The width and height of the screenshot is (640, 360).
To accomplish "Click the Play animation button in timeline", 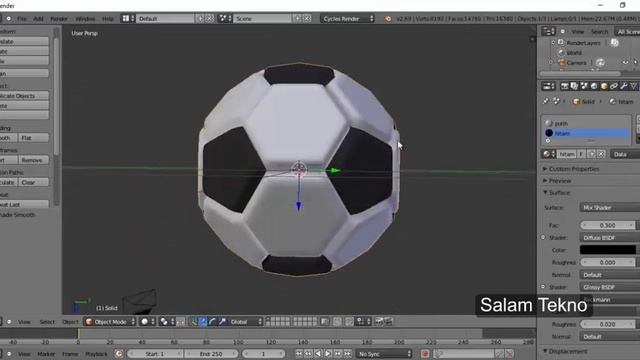I will [x=328, y=354].
